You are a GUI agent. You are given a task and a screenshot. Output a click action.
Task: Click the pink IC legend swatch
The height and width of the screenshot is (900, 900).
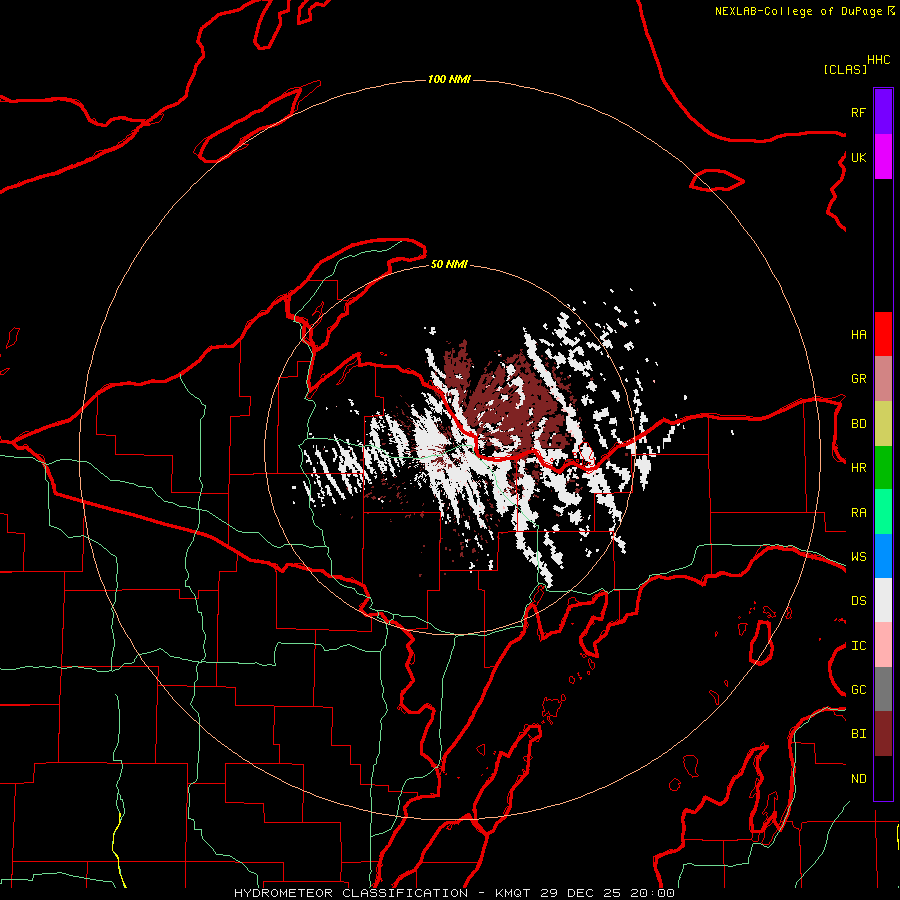883,645
